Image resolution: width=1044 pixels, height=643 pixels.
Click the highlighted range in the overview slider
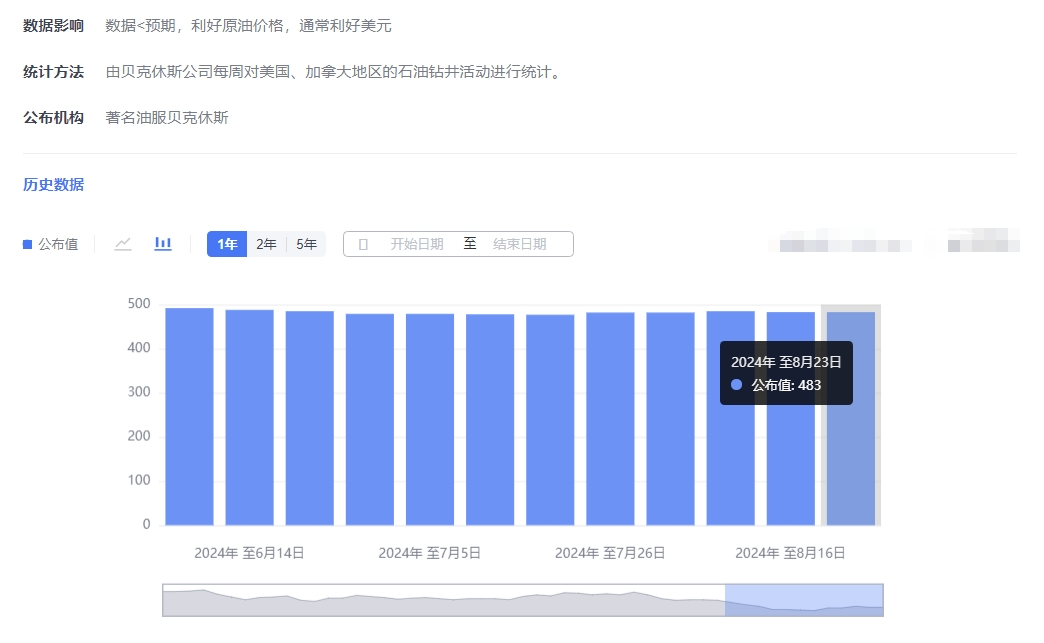click(x=804, y=600)
